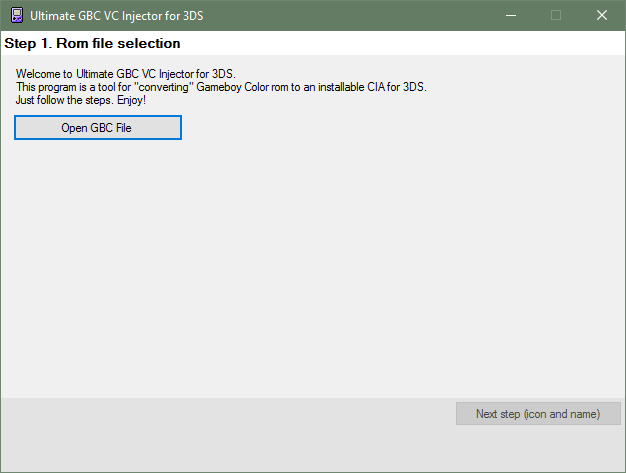Minimize the Ultimate GBC VC Injector window
Image resolution: width=626 pixels, height=473 pixels.
click(510, 15)
